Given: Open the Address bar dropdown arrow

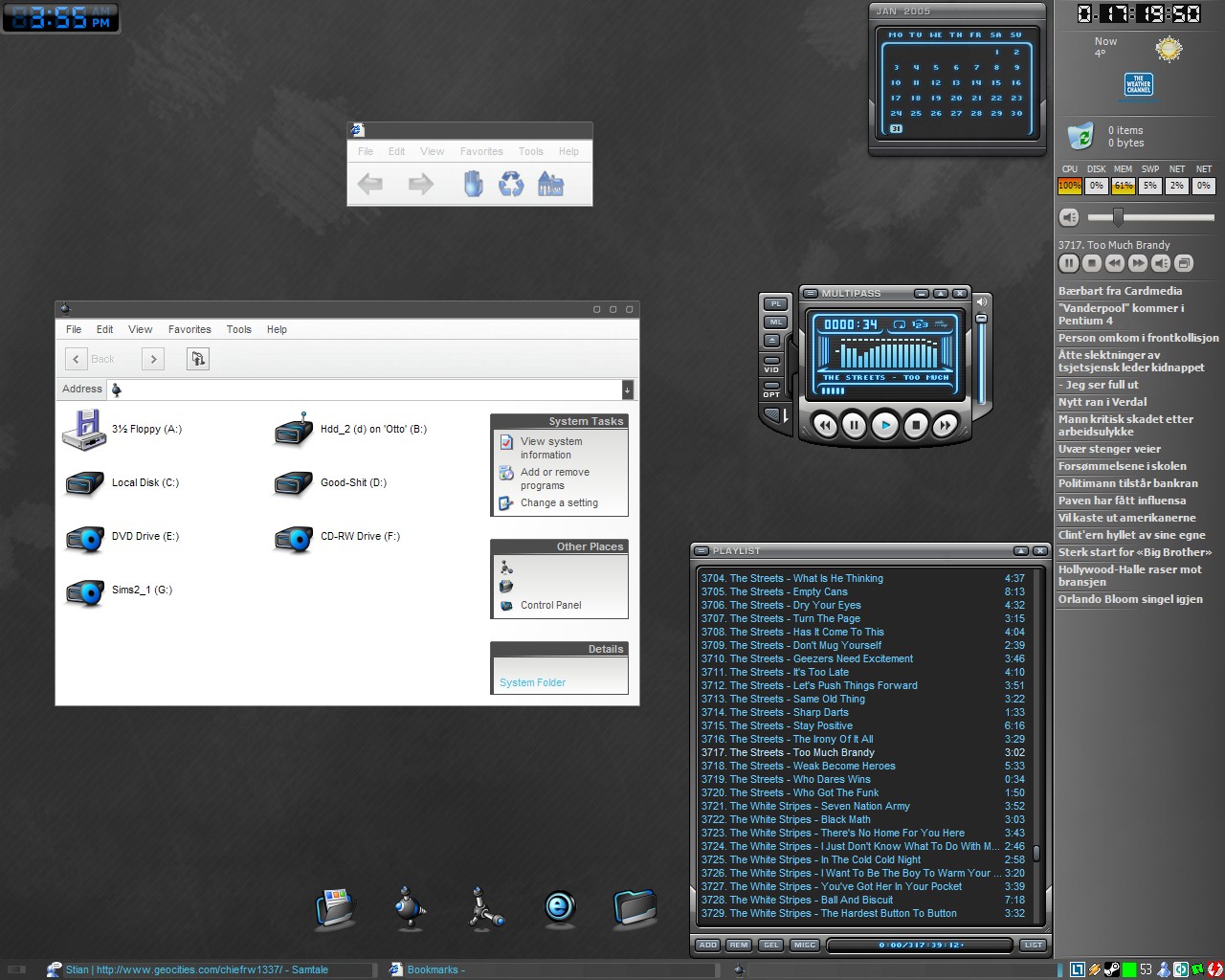Looking at the screenshot, I should click(627, 390).
